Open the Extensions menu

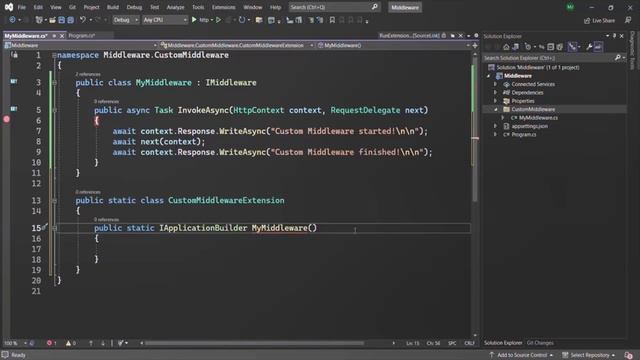(x=223, y=7)
